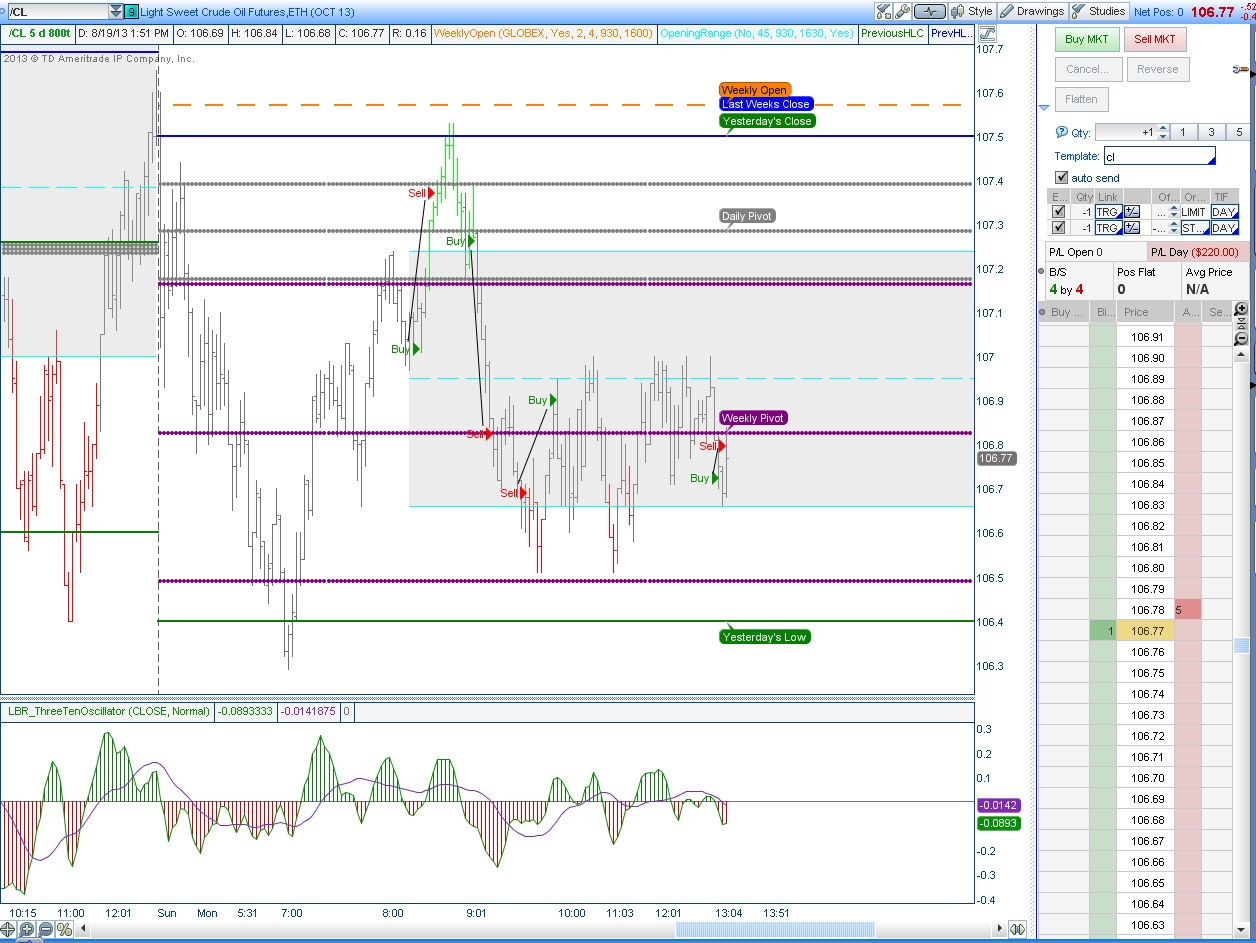Open the Studies menu
This screenshot has height=943, width=1256.
point(1099,11)
